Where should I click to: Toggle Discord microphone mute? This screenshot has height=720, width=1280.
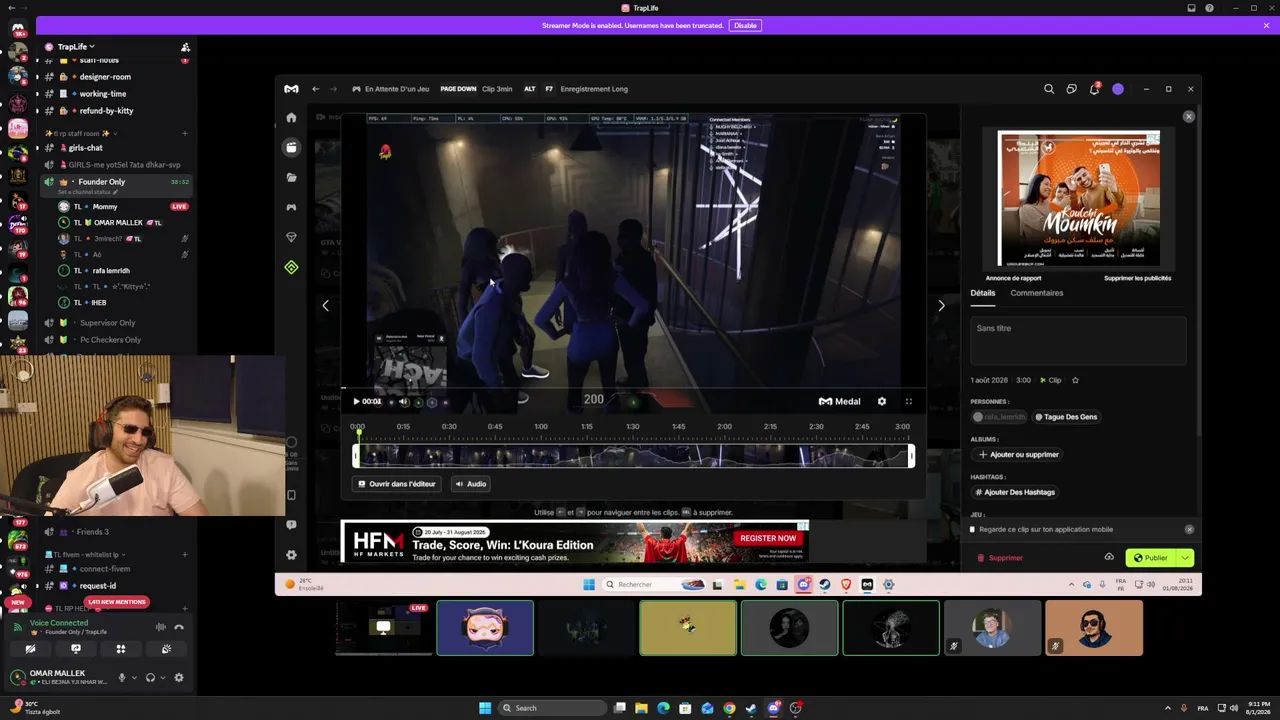tap(122, 677)
